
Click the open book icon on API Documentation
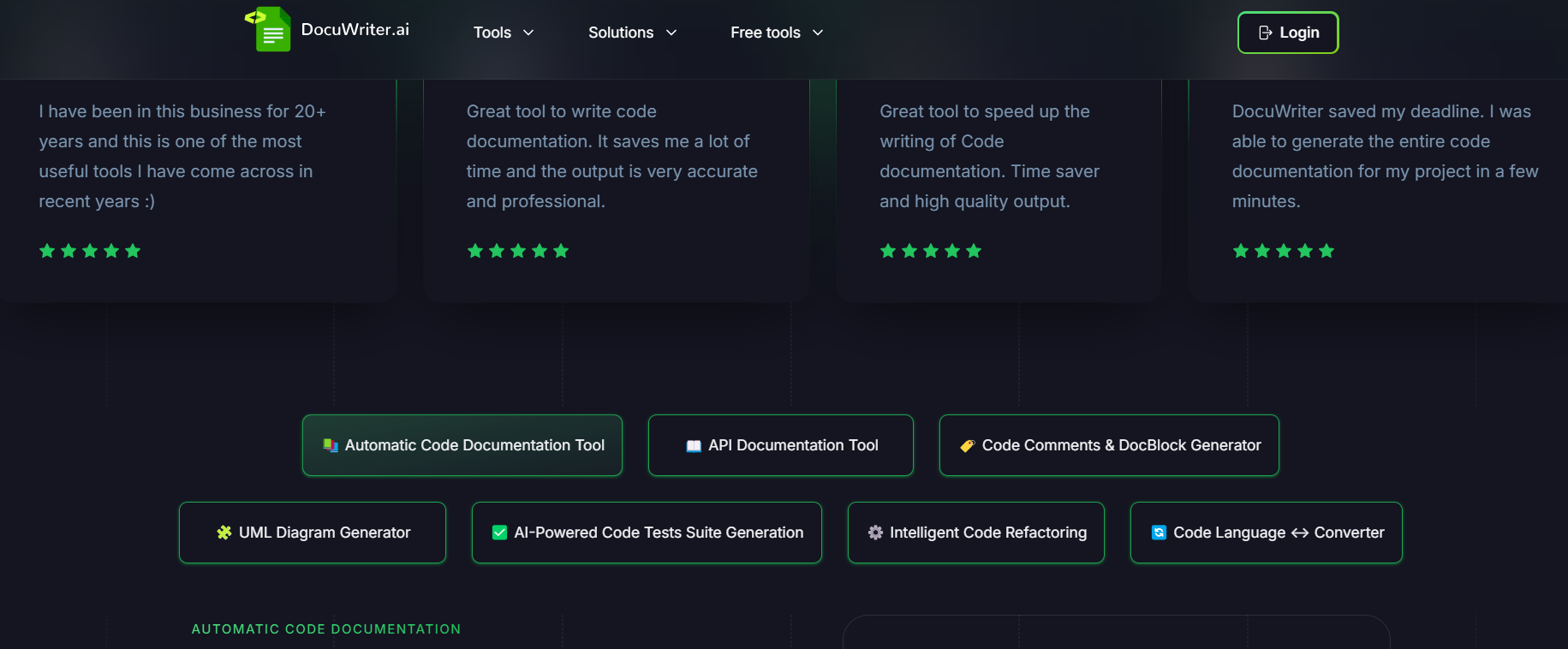[x=694, y=446]
